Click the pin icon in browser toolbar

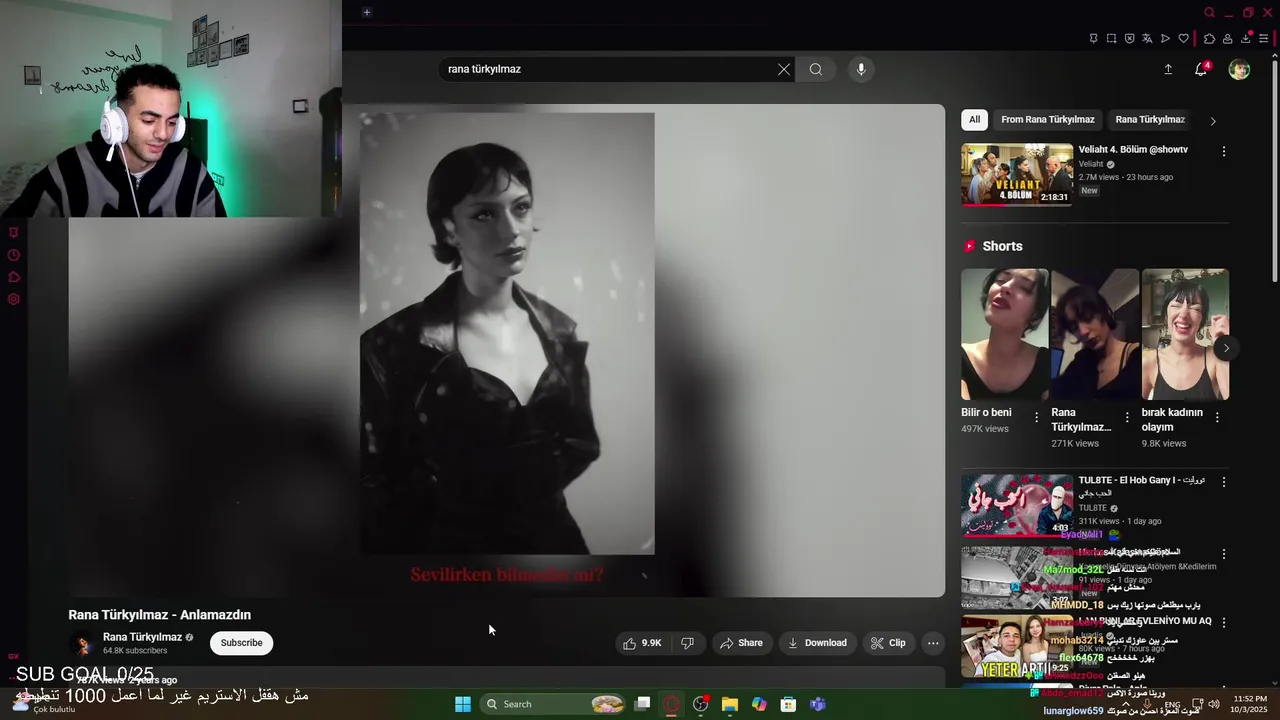pos(1093,39)
